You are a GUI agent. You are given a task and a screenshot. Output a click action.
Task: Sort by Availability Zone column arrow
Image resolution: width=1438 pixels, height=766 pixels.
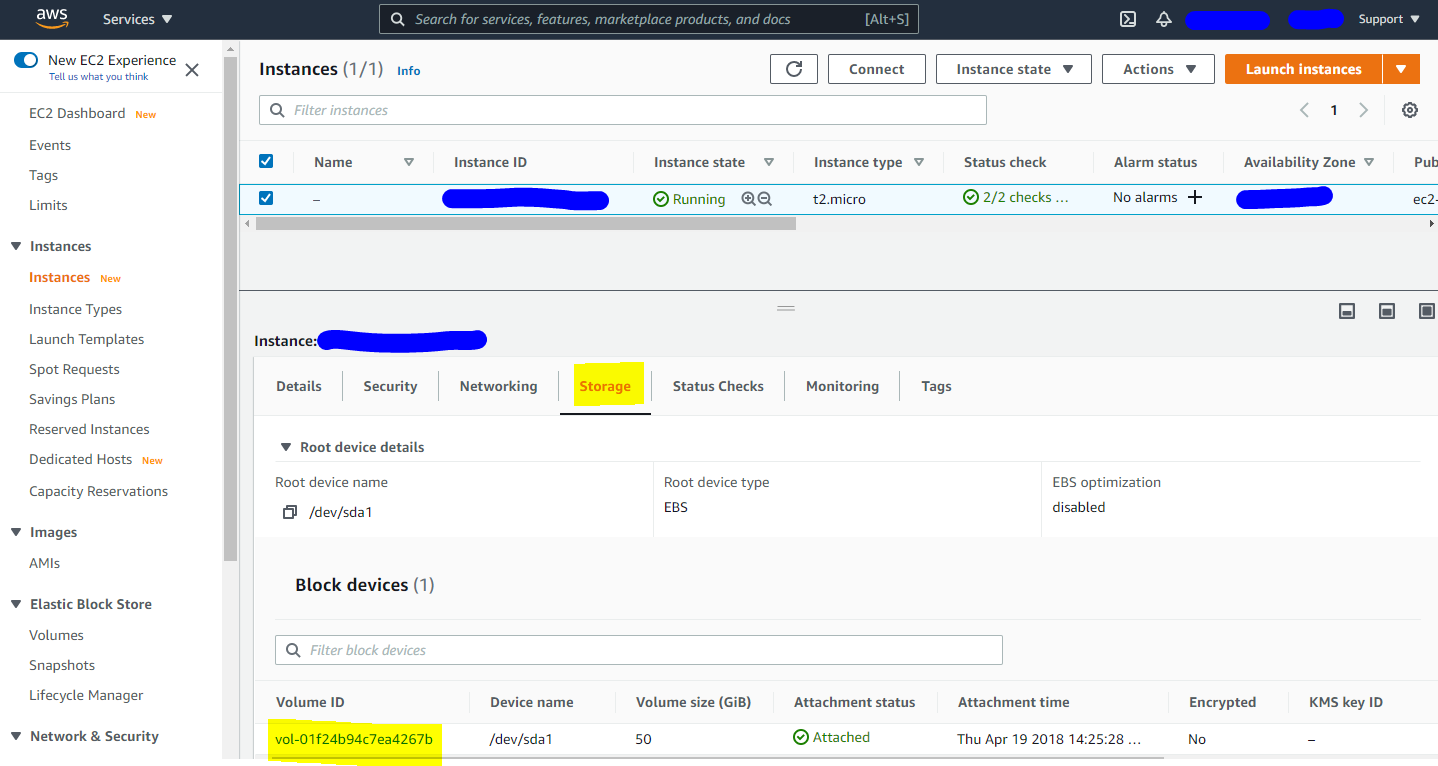point(1369,162)
